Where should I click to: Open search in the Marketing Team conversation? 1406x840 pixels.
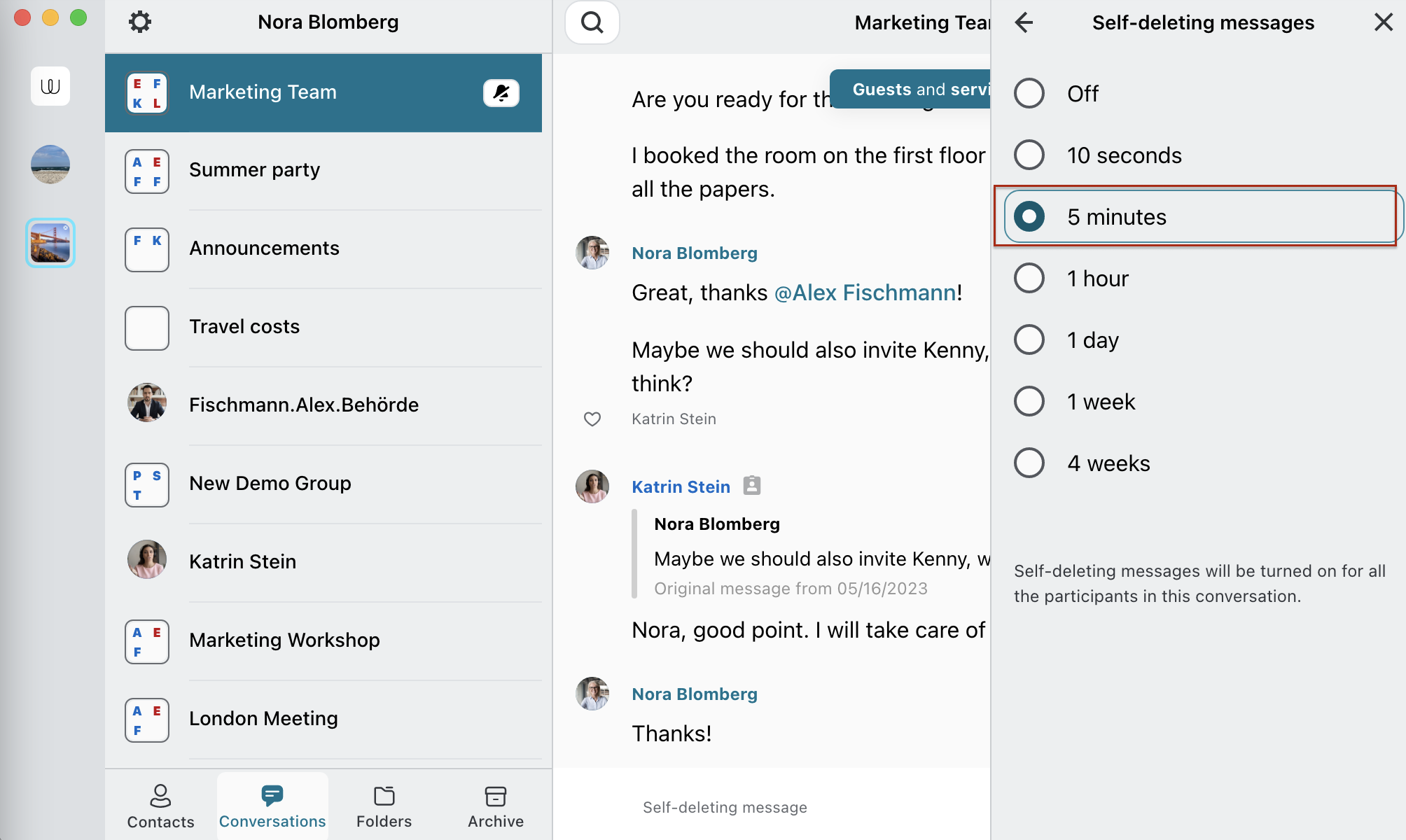click(592, 22)
